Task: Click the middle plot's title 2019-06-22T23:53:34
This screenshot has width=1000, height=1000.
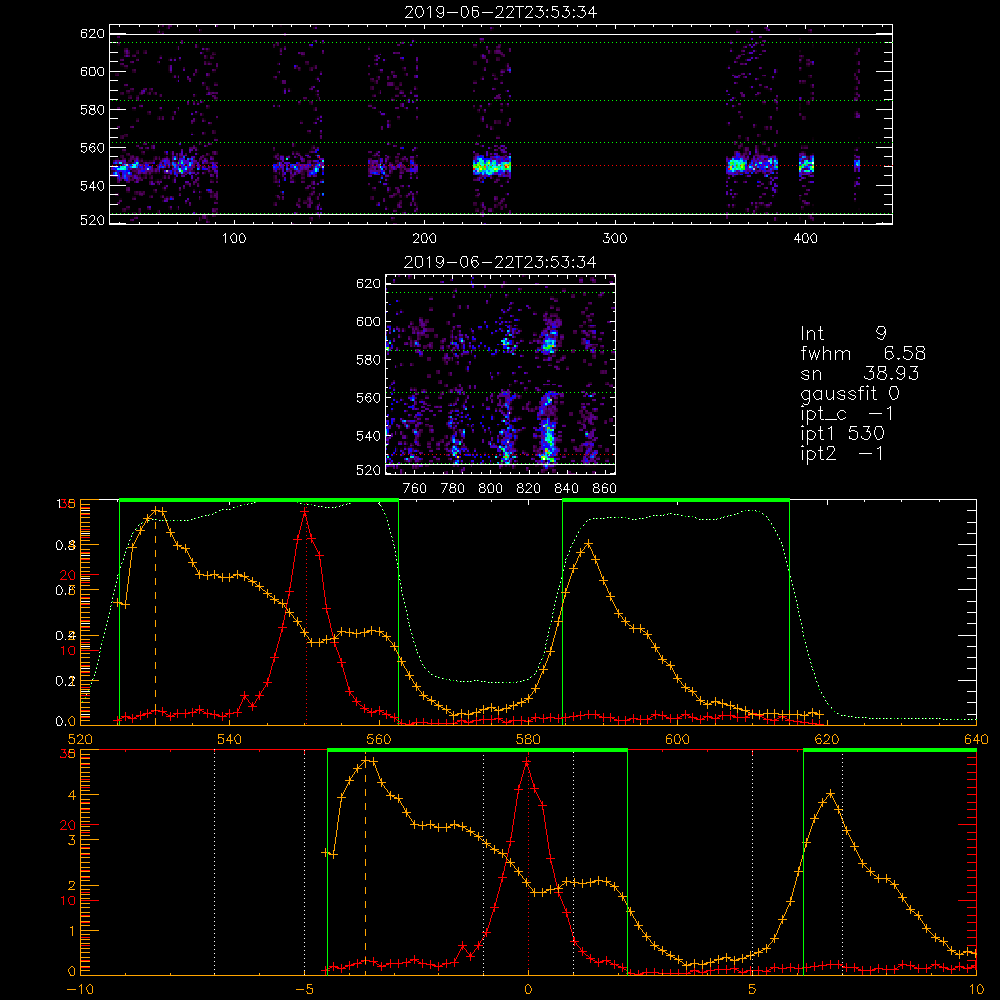Action: click(501, 262)
